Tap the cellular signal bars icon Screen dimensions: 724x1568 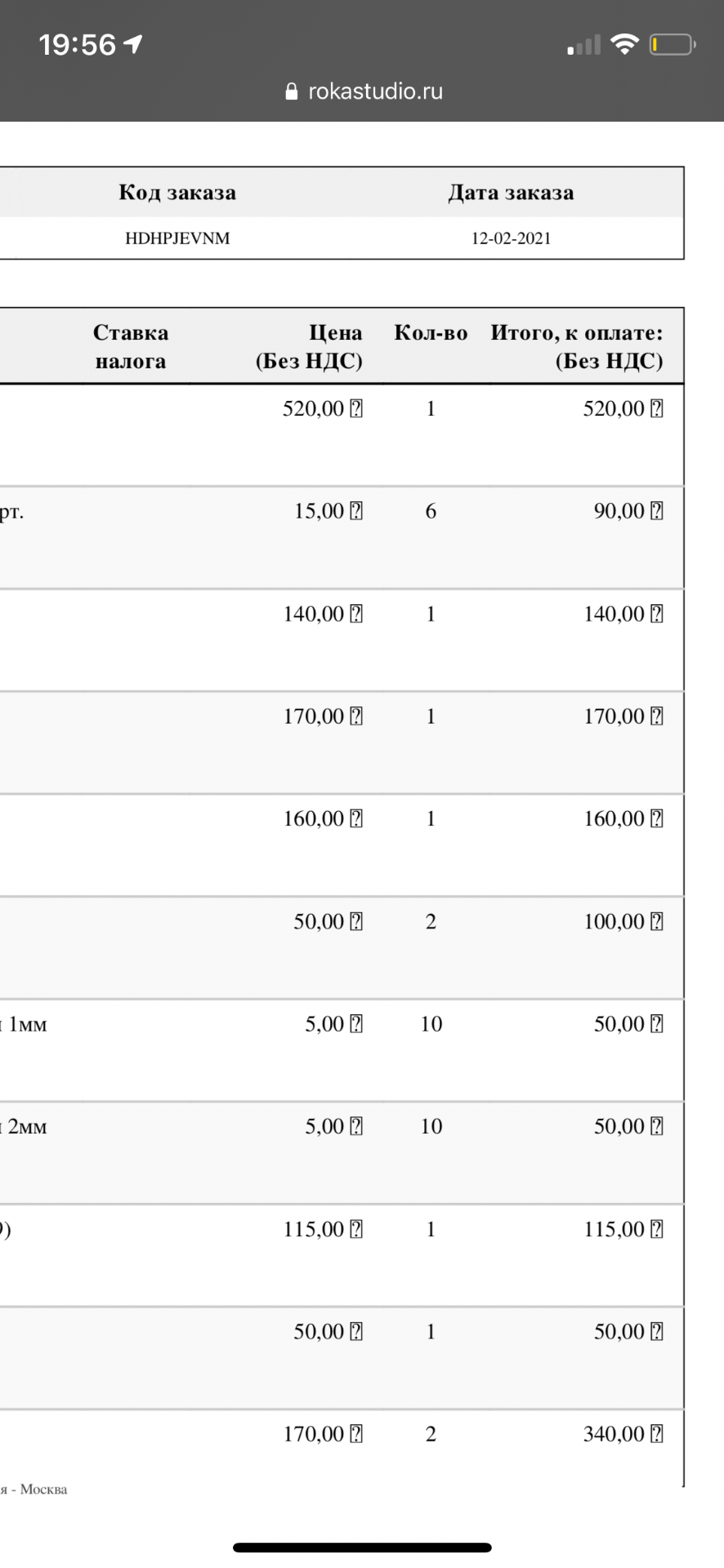pyautogui.click(x=583, y=45)
